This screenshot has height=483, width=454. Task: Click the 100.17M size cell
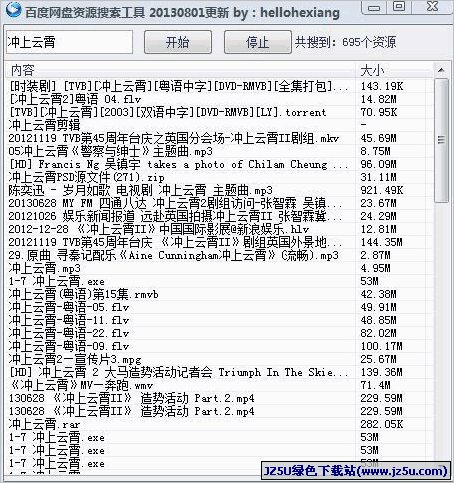(x=381, y=346)
